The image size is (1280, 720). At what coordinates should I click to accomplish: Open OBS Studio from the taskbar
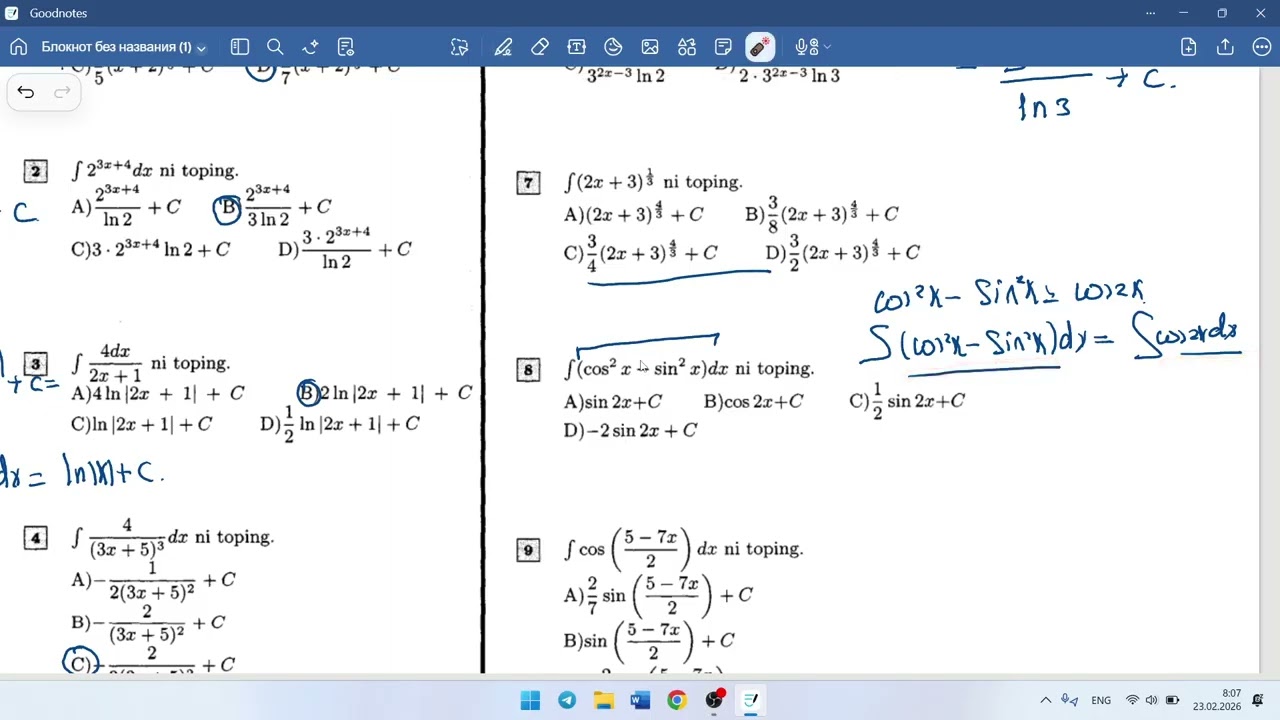click(714, 700)
